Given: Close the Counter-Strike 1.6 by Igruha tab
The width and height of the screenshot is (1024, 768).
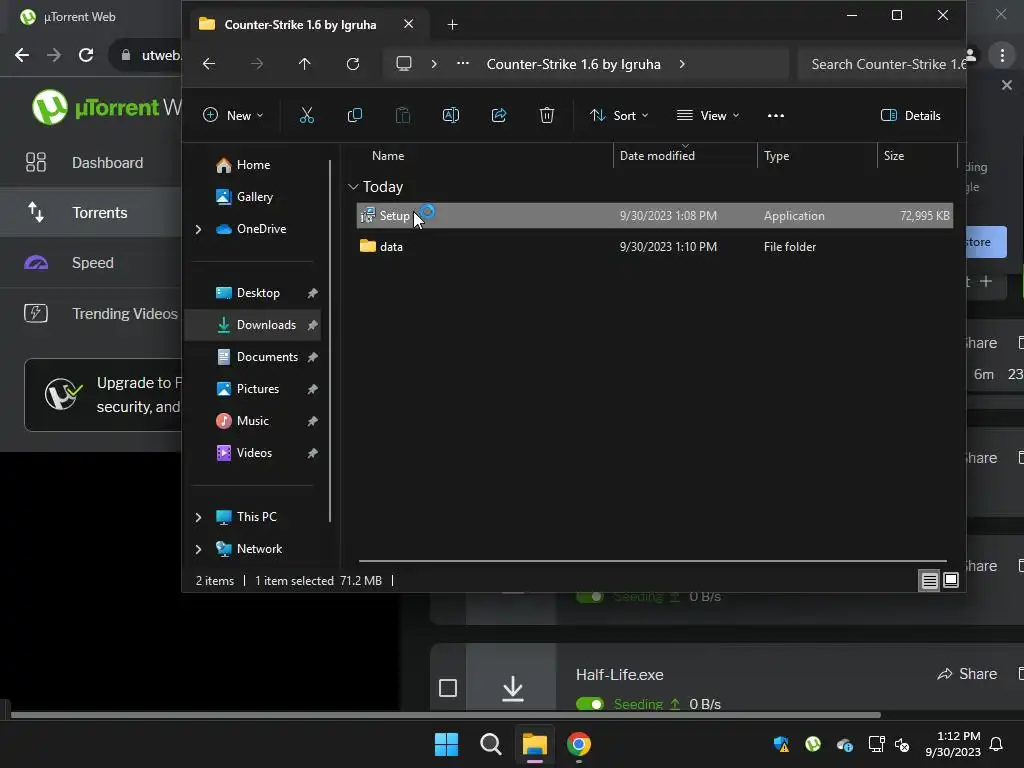Looking at the screenshot, I should pyautogui.click(x=408, y=24).
